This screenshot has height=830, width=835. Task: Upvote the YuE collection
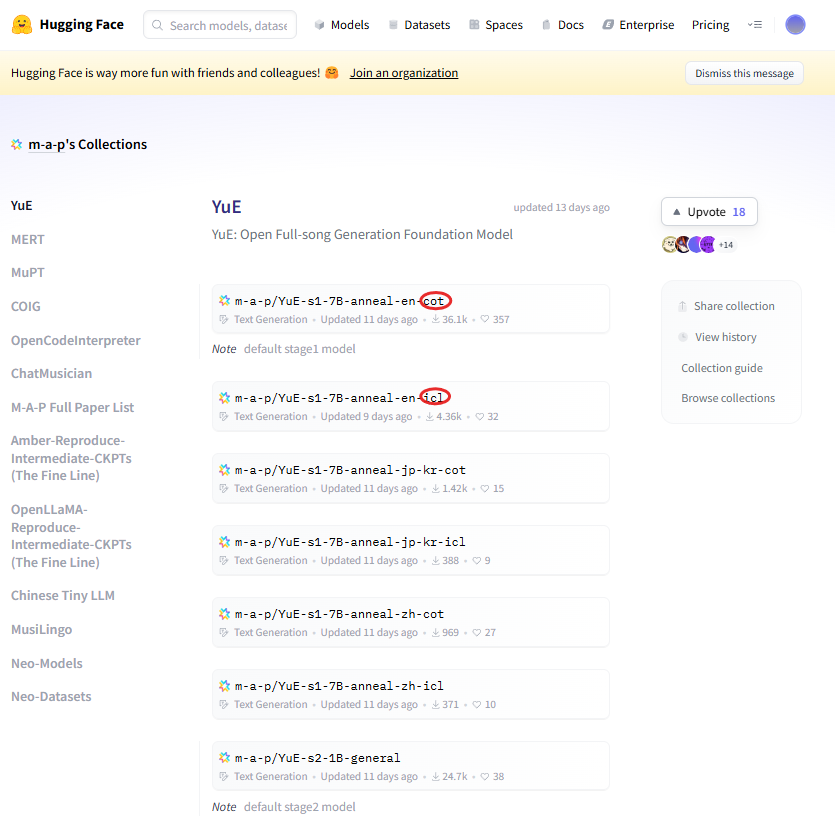coord(709,212)
